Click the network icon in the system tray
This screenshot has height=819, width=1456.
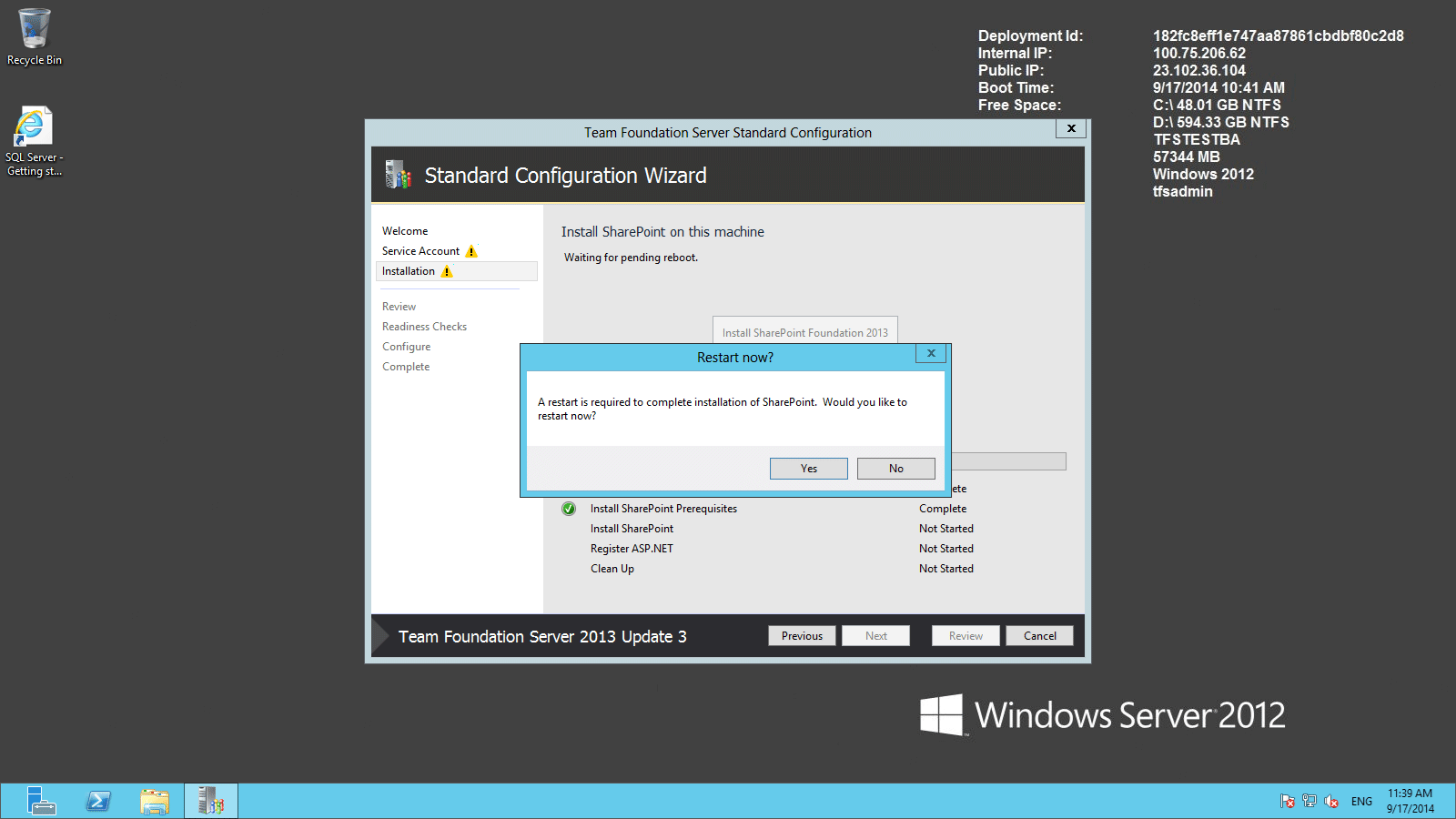1309,801
